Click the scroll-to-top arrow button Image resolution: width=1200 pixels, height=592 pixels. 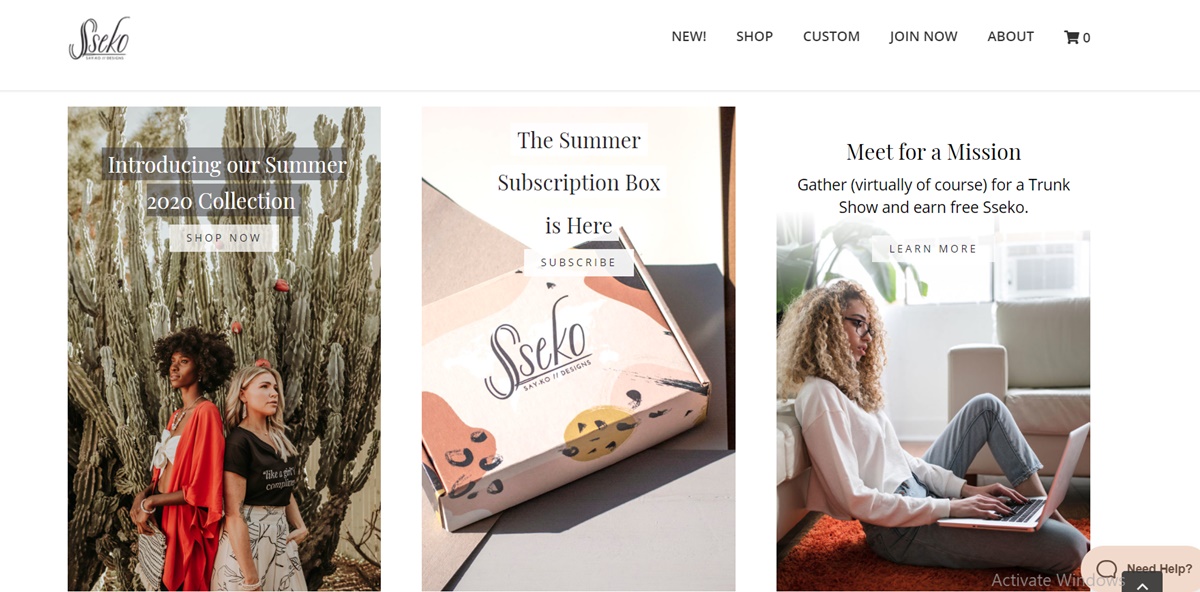pos(1142,583)
